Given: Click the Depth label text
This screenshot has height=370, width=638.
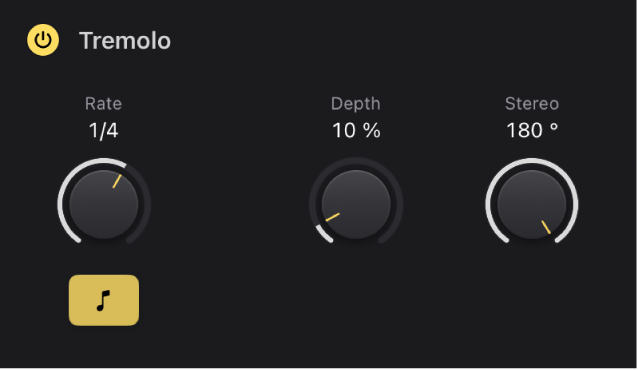Looking at the screenshot, I should (x=356, y=104).
